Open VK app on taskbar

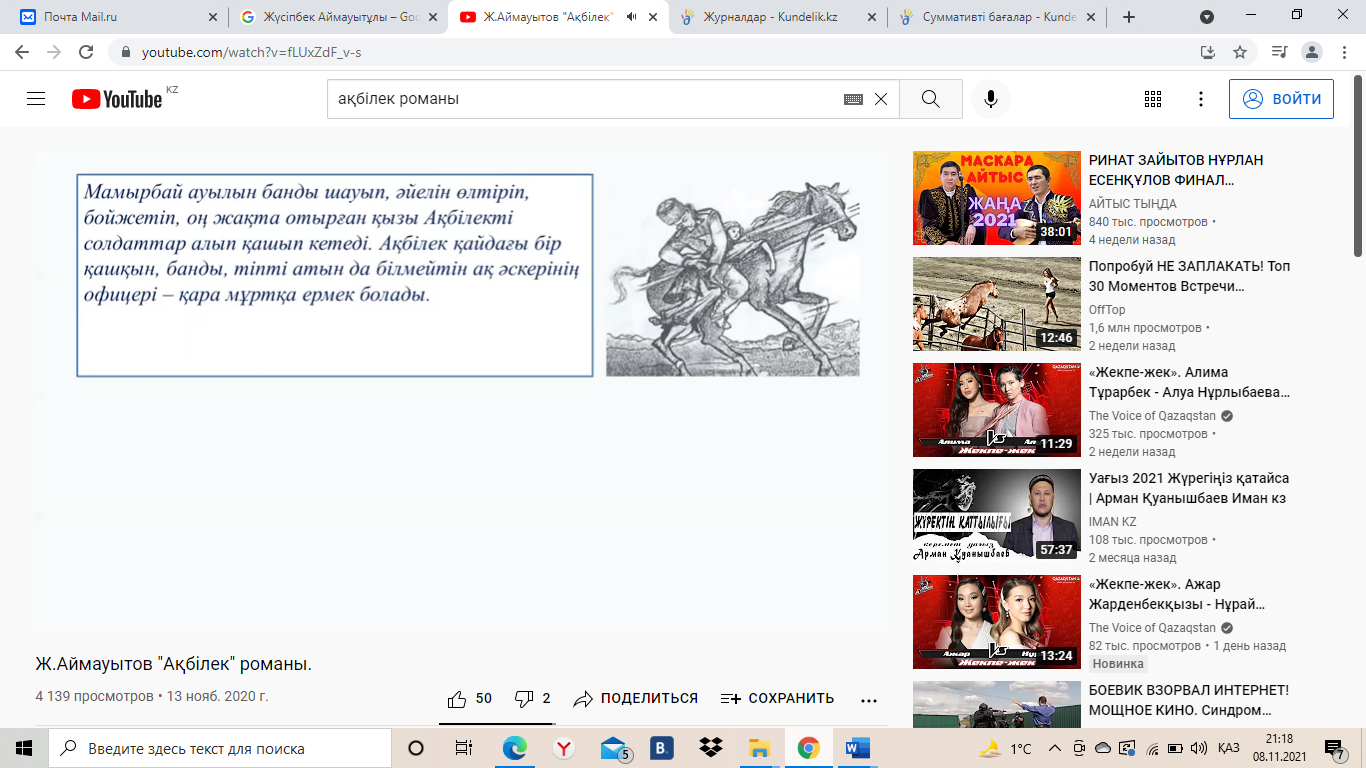tap(662, 748)
